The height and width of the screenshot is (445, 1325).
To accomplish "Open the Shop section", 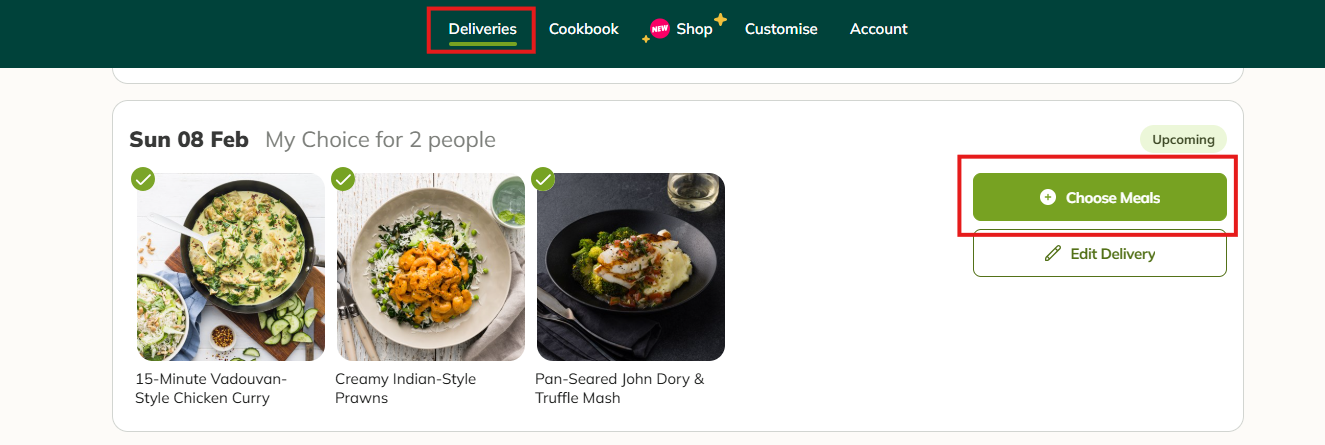I will pos(694,29).
